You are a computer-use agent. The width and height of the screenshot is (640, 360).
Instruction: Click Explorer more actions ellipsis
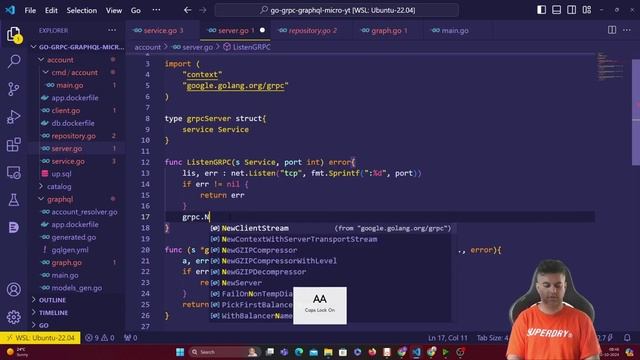click(112, 30)
